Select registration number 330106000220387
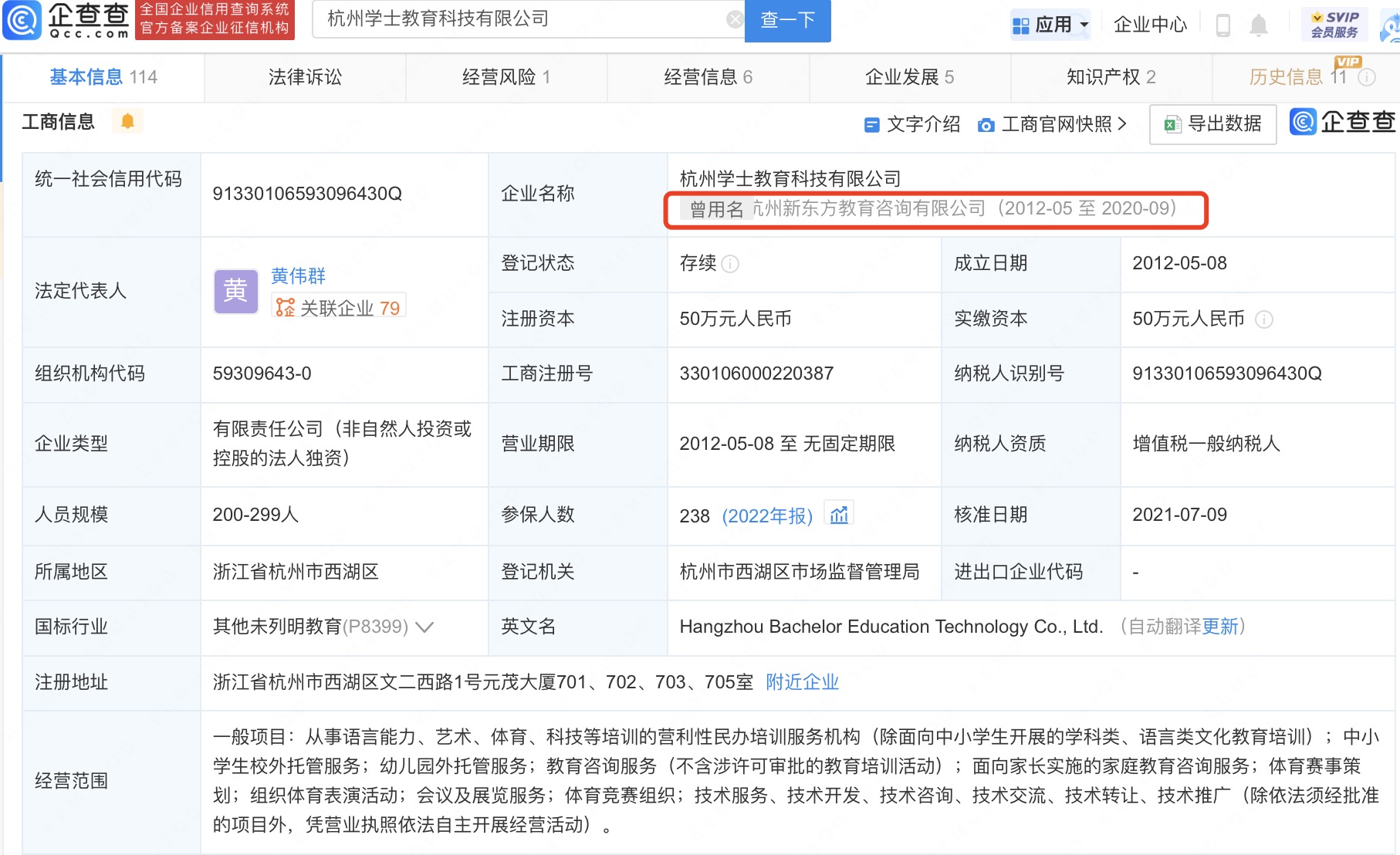 pyautogui.click(x=756, y=373)
